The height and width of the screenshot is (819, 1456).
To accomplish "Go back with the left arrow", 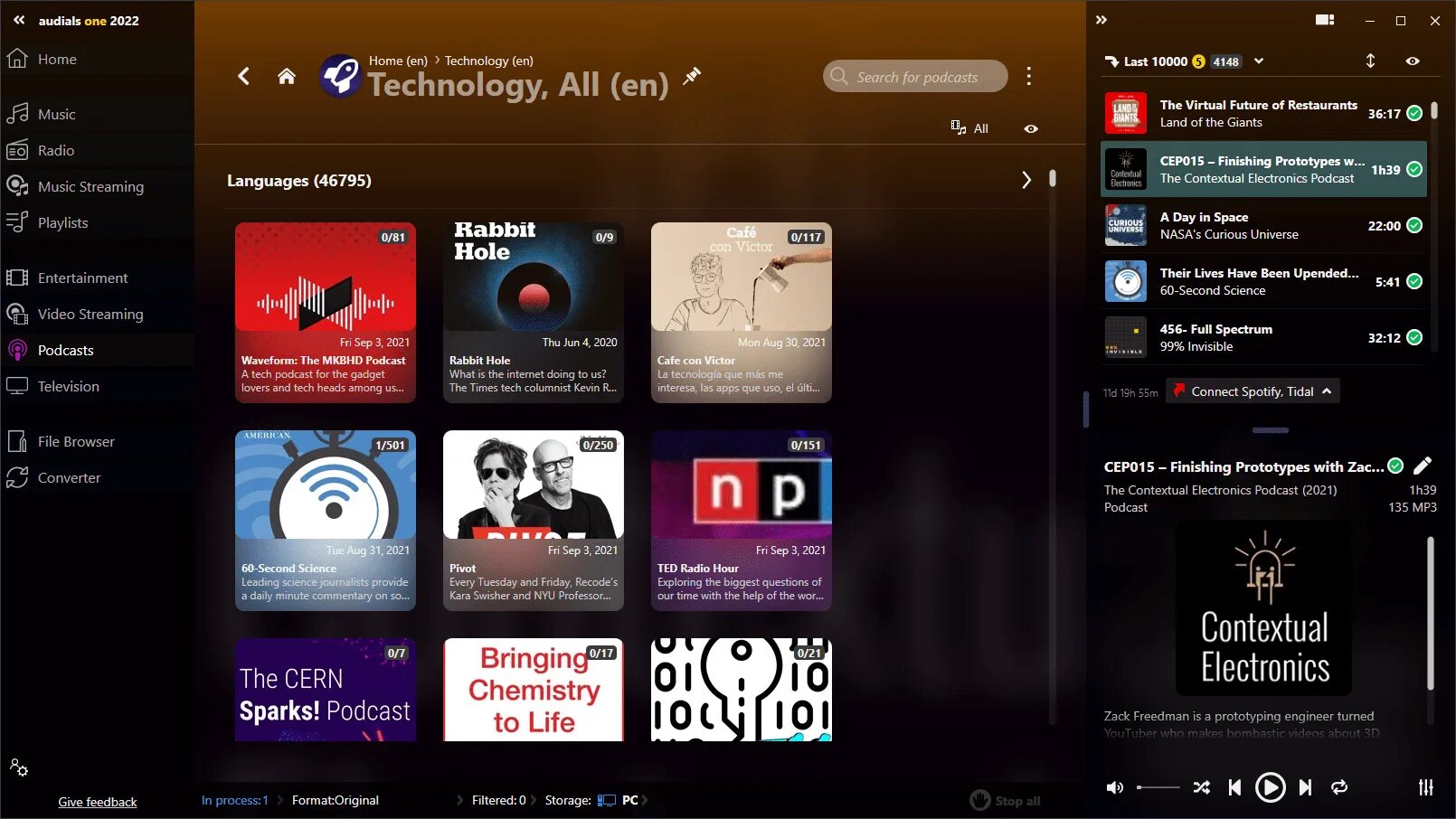I will click(243, 76).
